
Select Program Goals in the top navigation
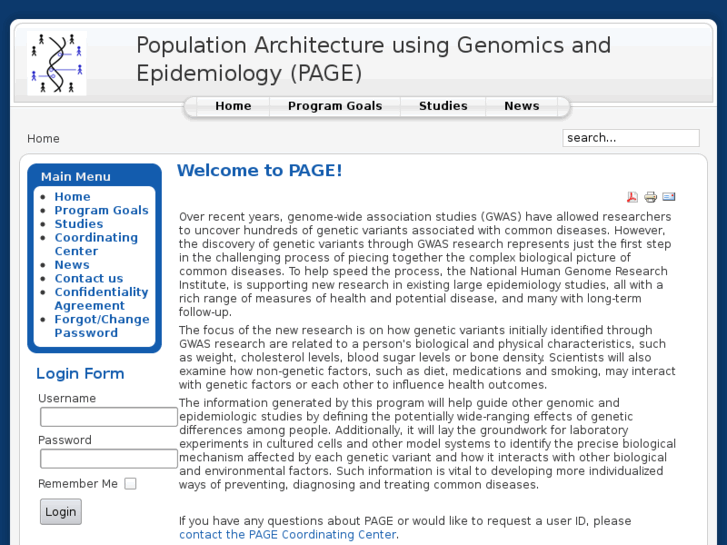coord(335,106)
